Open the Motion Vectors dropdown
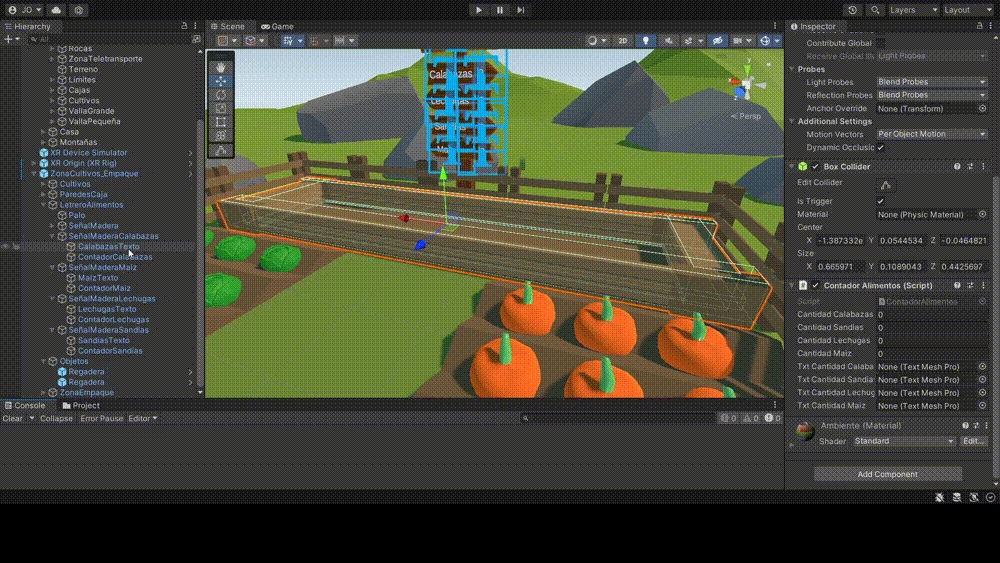1000x563 pixels. 932,134
